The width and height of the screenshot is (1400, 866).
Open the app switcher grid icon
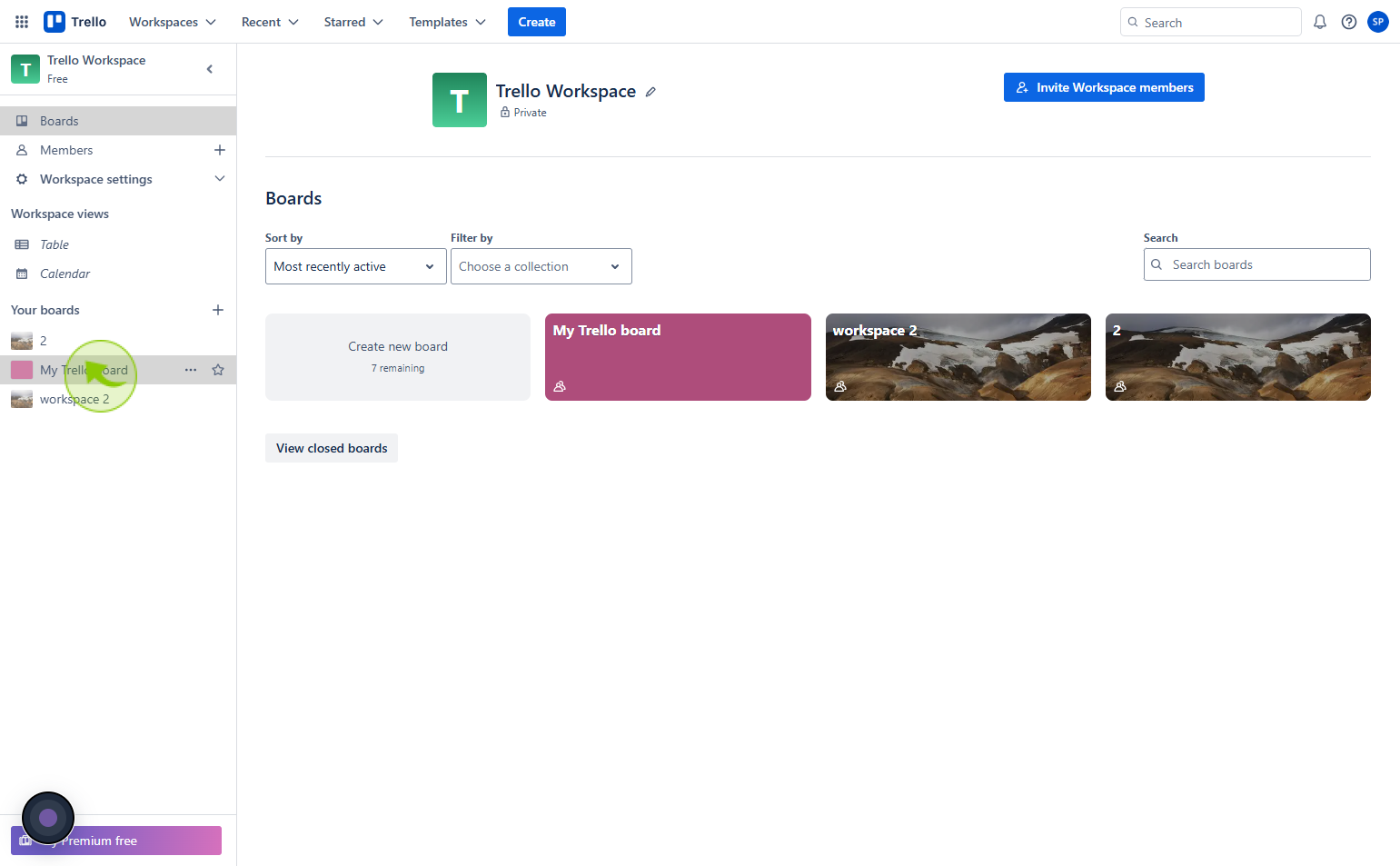point(22,22)
